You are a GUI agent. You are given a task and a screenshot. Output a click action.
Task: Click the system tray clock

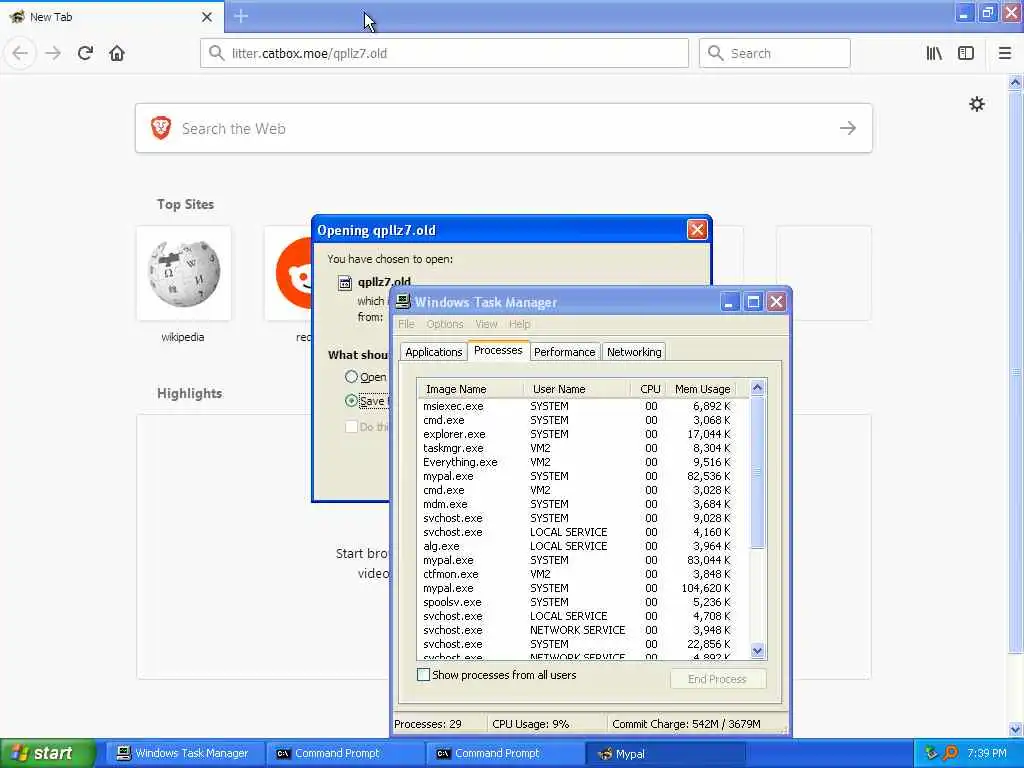pos(987,753)
